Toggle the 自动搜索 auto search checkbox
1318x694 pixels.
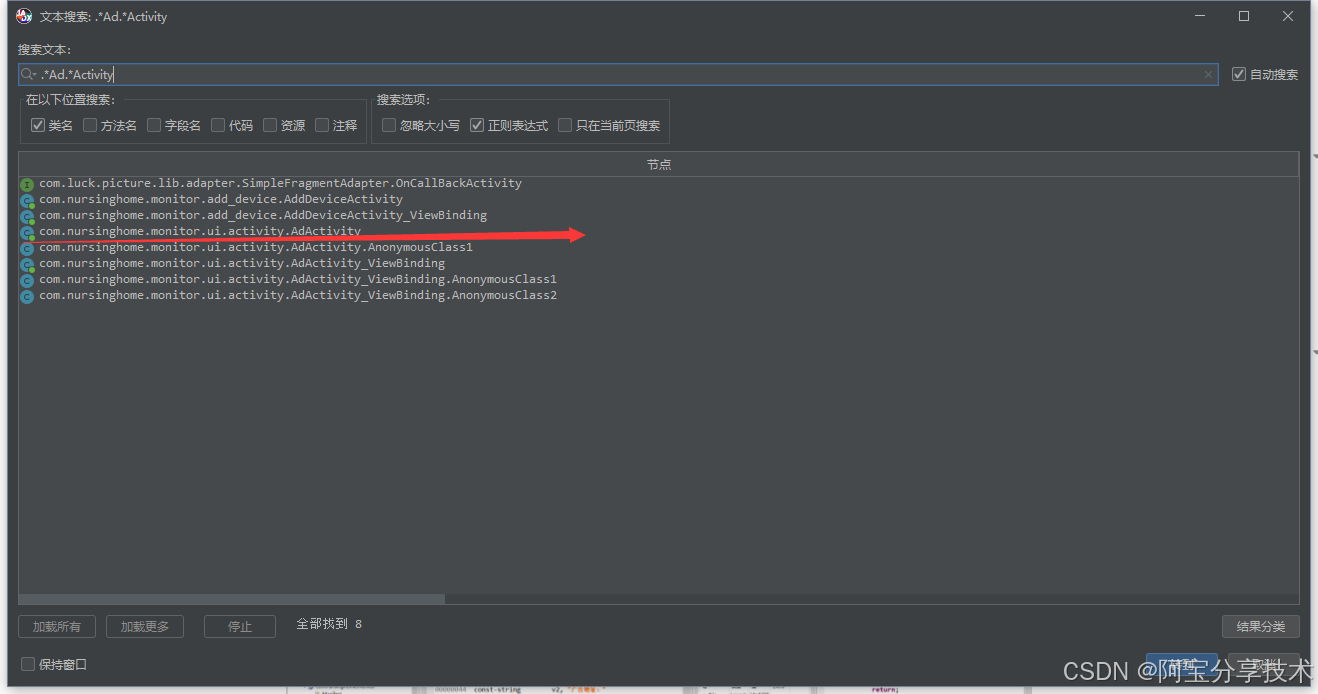point(1239,74)
